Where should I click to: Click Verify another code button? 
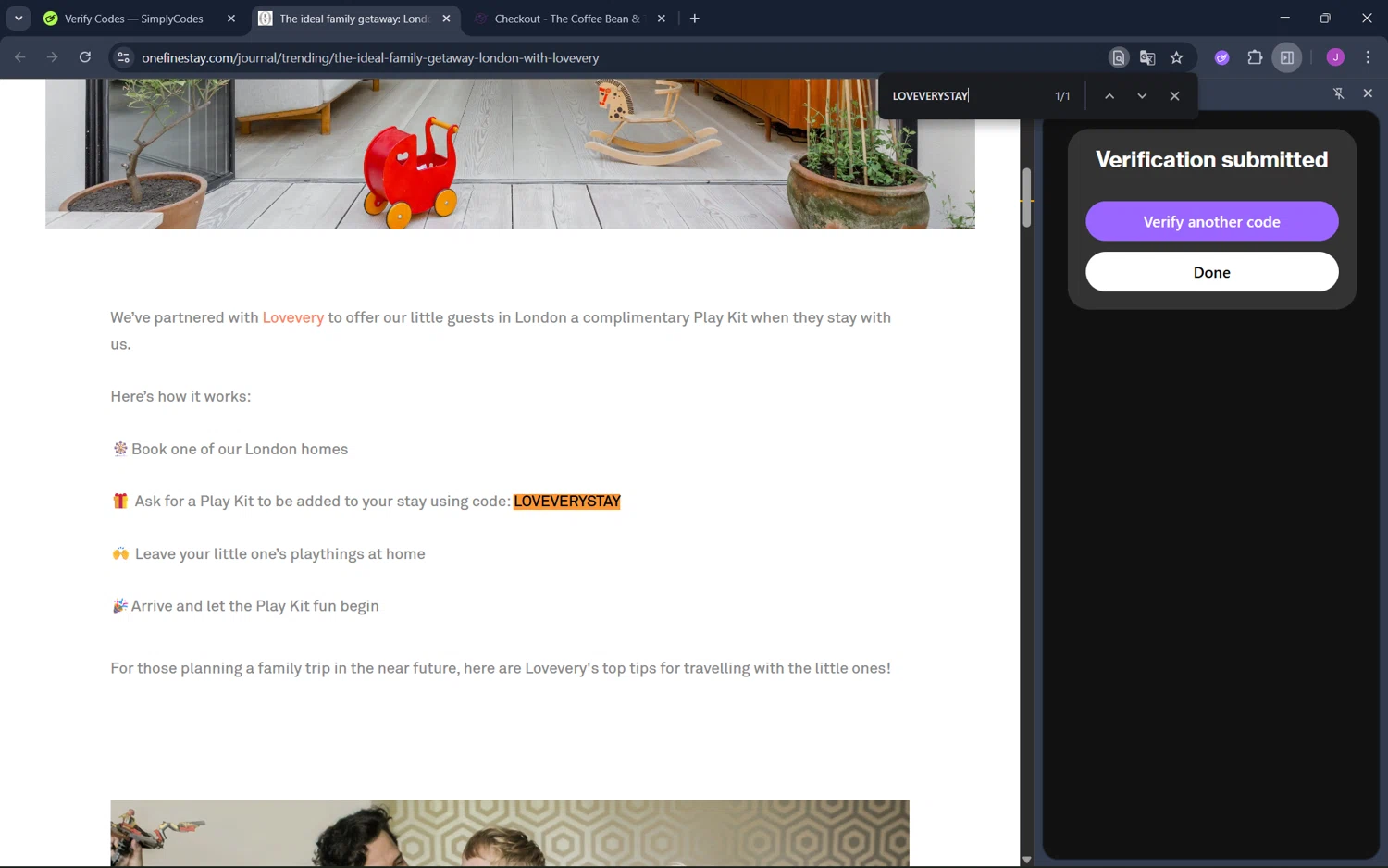coord(1212,221)
